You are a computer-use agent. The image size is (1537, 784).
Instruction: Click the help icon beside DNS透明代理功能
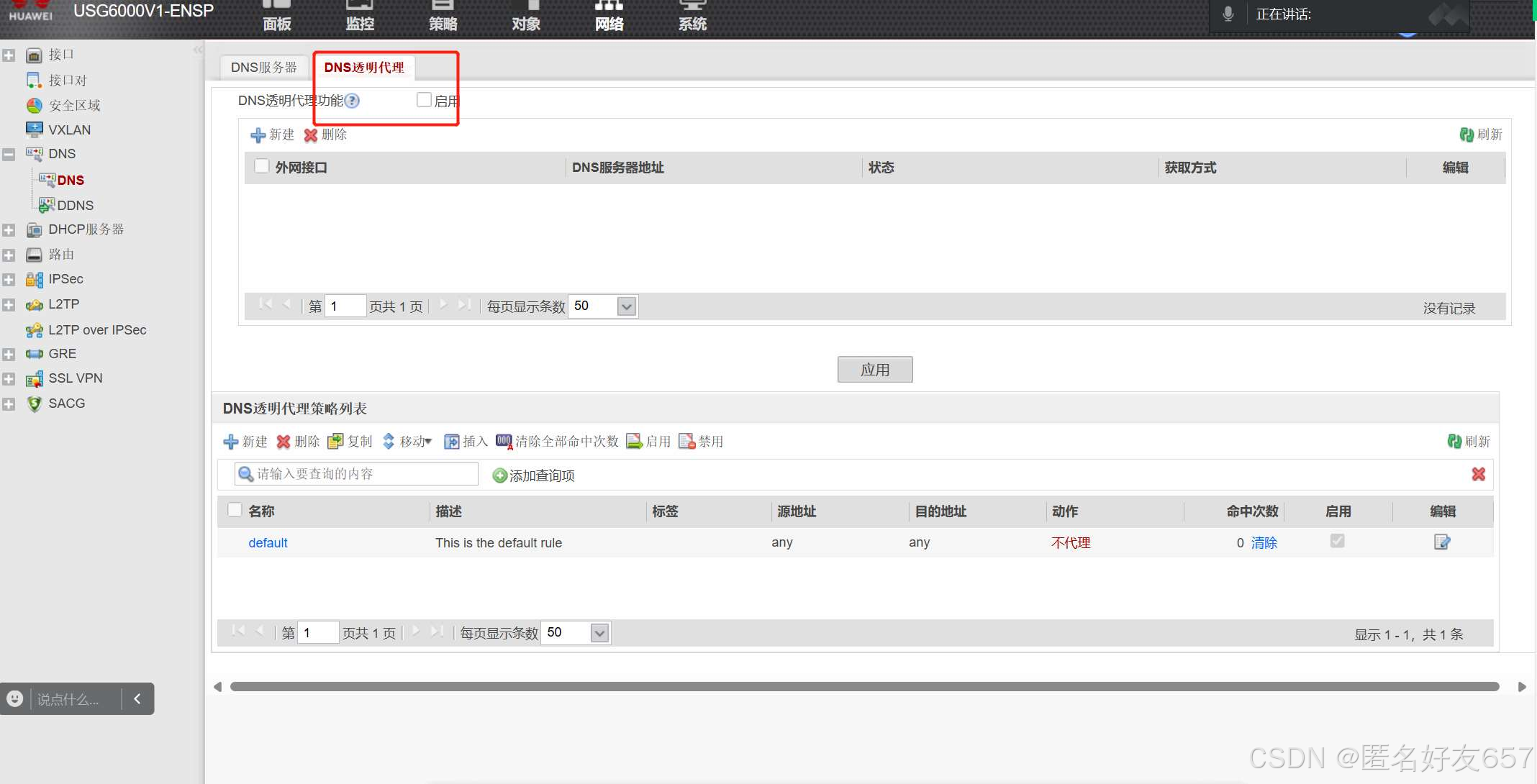tap(352, 101)
